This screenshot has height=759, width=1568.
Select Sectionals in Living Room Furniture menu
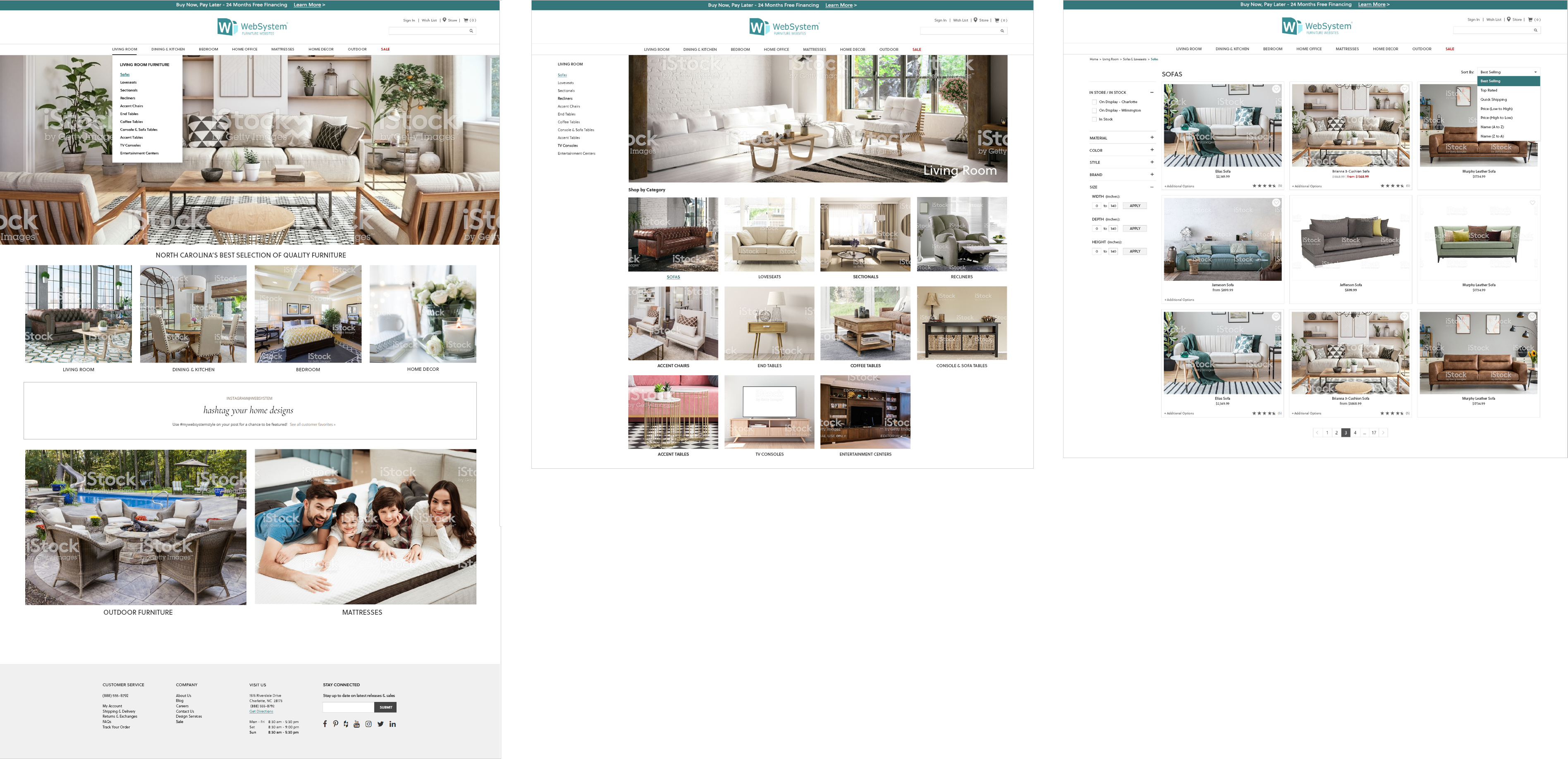coord(129,90)
